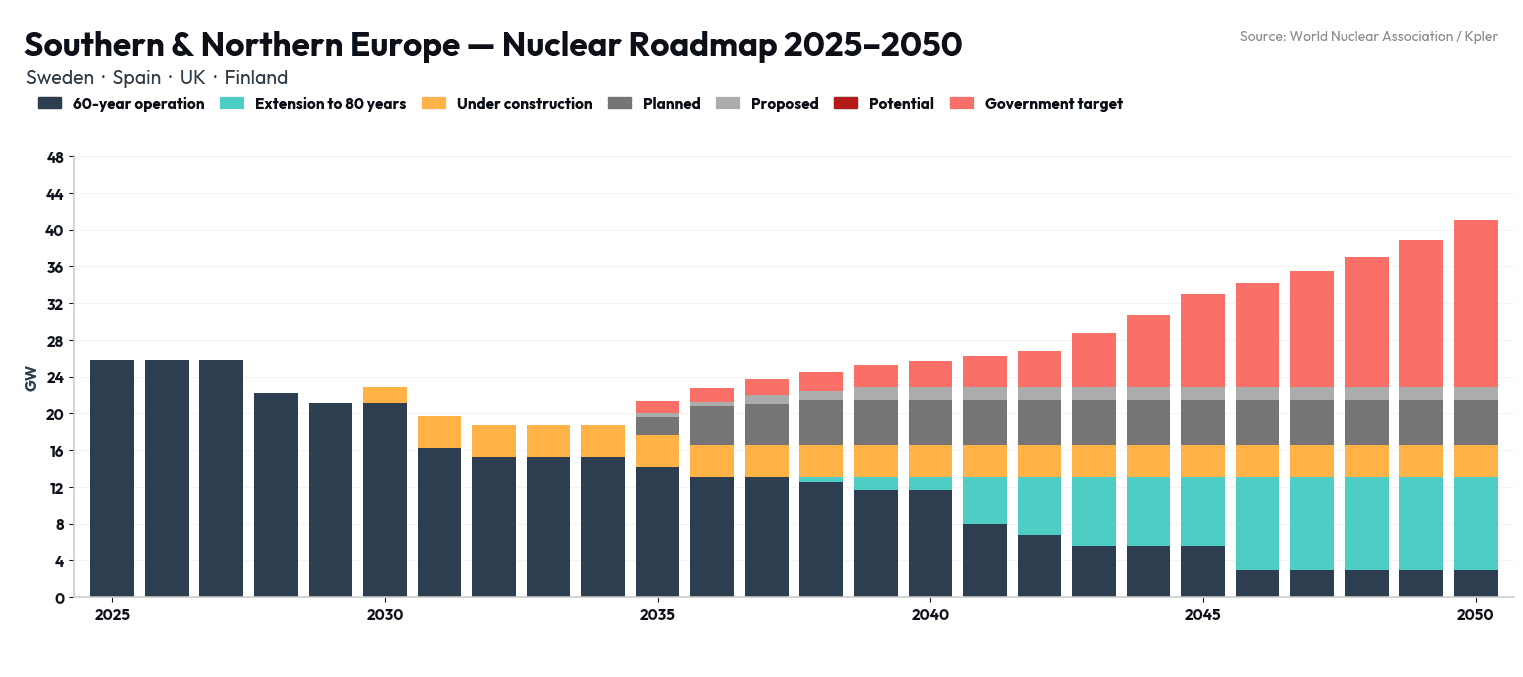
Task: Click the y-axis tick label 4
Action: [x=60, y=561]
